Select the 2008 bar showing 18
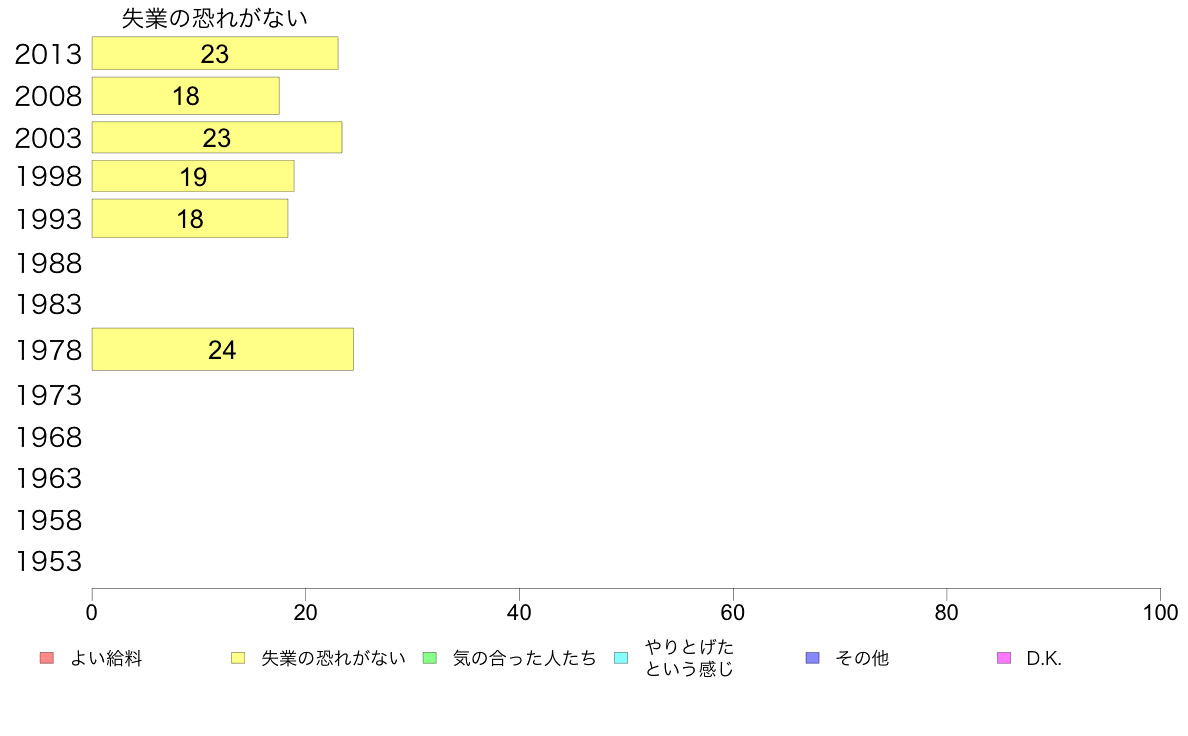The height and width of the screenshot is (736, 1188). pos(186,96)
